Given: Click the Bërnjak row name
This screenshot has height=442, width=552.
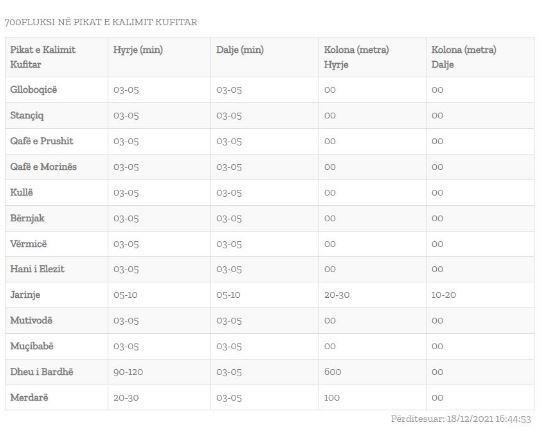Looking at the screenshot, I should pyautogui.click(x=27, y=218).
